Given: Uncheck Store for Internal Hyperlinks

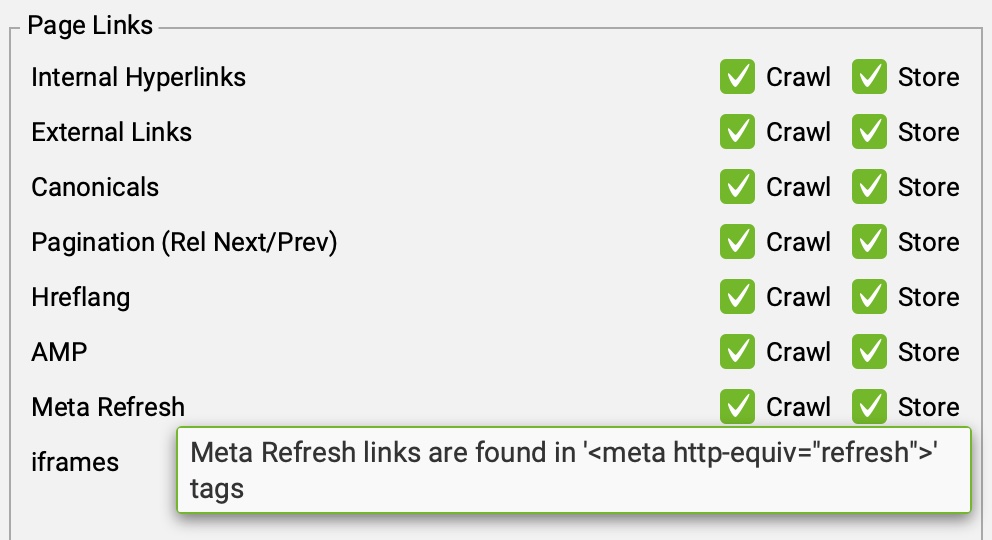Looking at the screenshot, I should tap(869, 77).
